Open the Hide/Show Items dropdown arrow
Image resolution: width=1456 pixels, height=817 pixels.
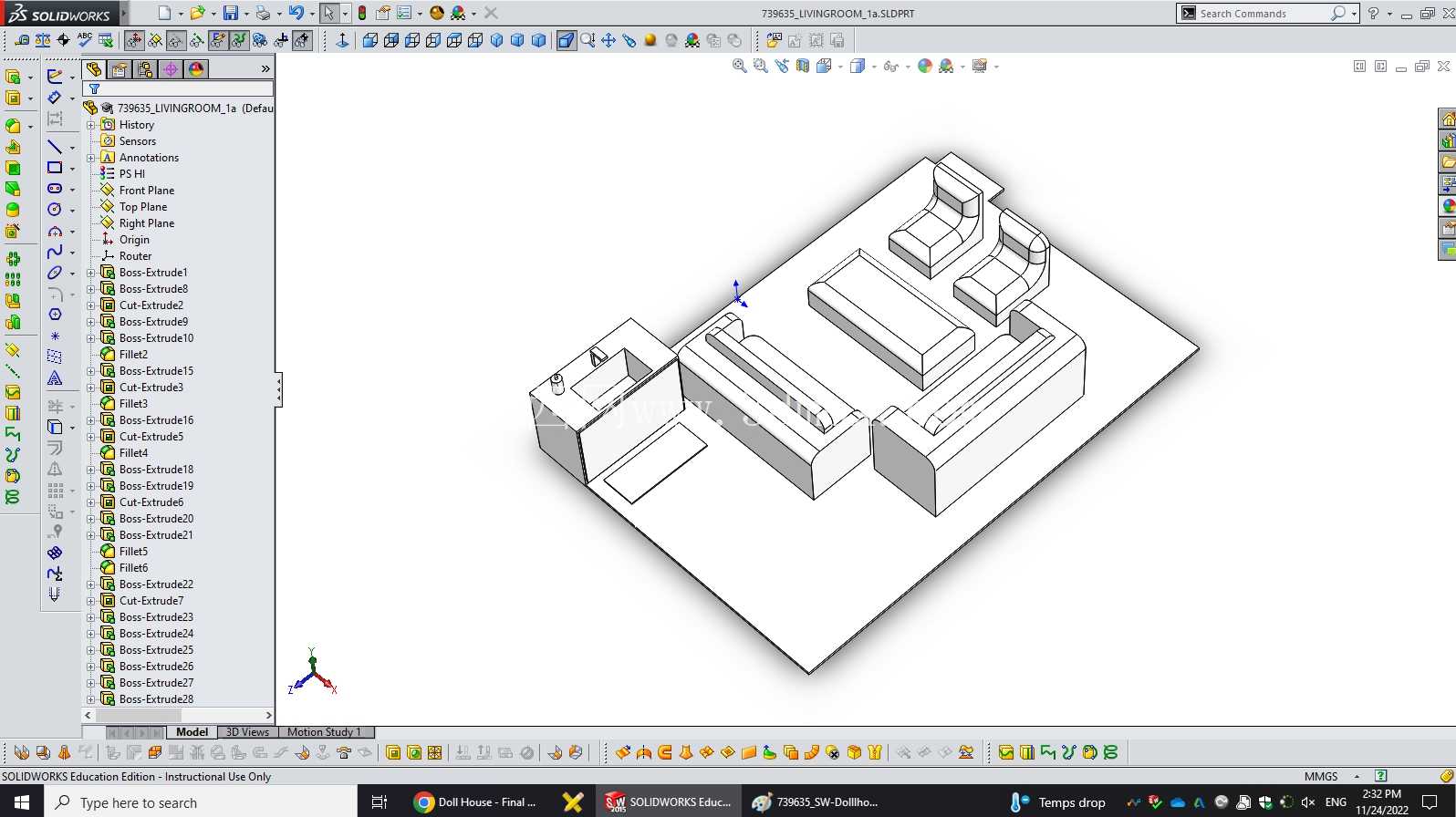point(908,67)
